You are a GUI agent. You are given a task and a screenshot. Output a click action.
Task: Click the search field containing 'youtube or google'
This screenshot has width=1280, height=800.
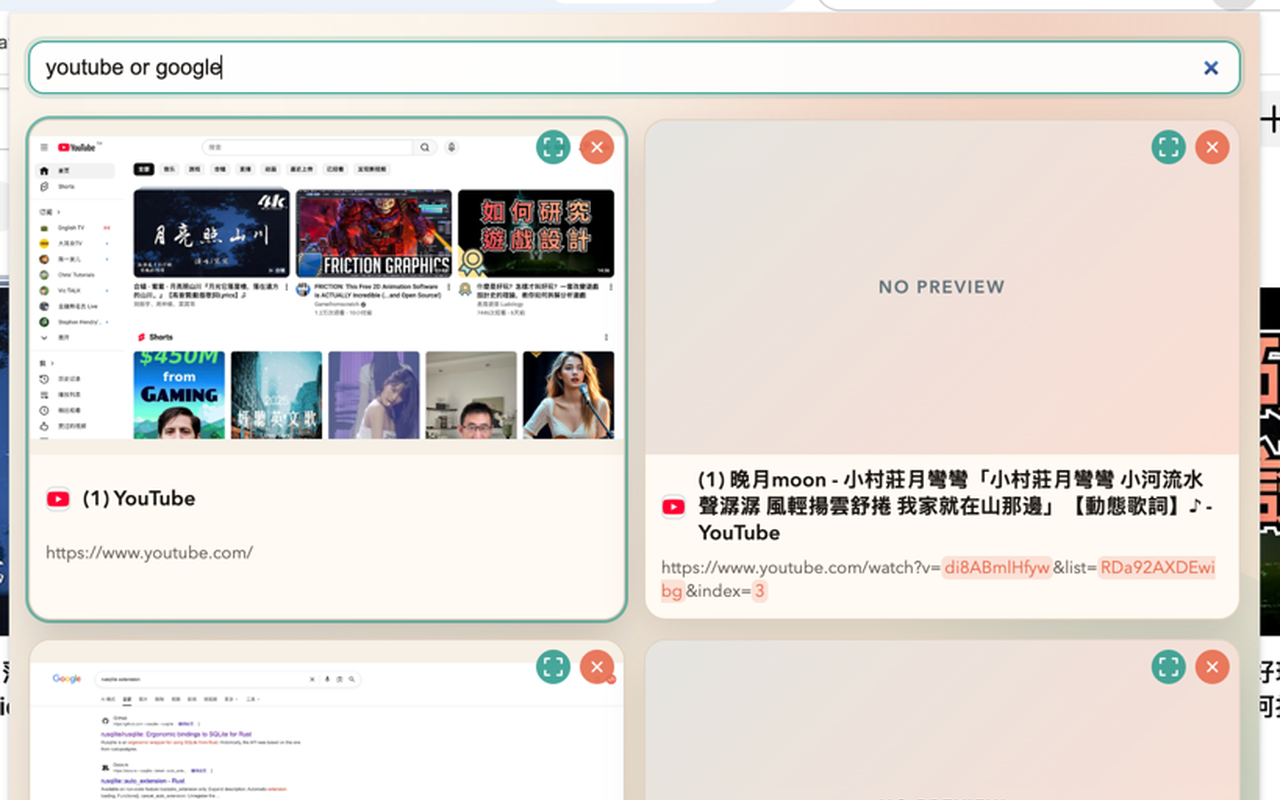pyautogui.click(x=634, y=68)
